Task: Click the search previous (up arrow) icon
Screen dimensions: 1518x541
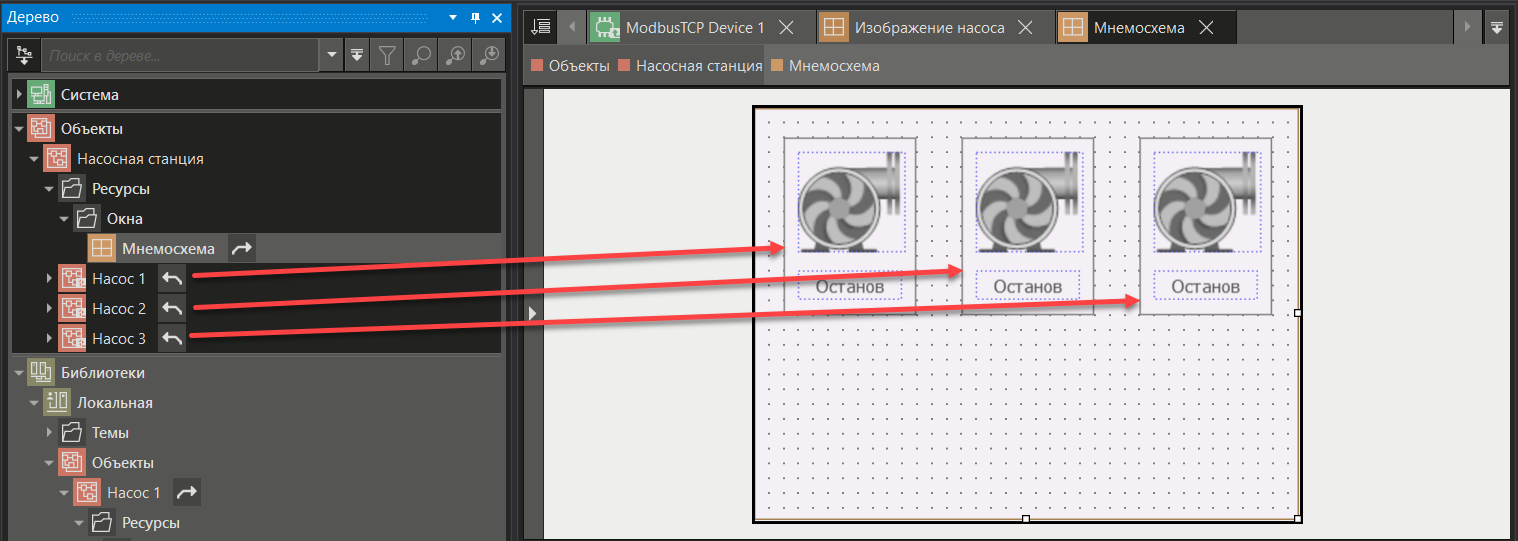Action: 454,56
